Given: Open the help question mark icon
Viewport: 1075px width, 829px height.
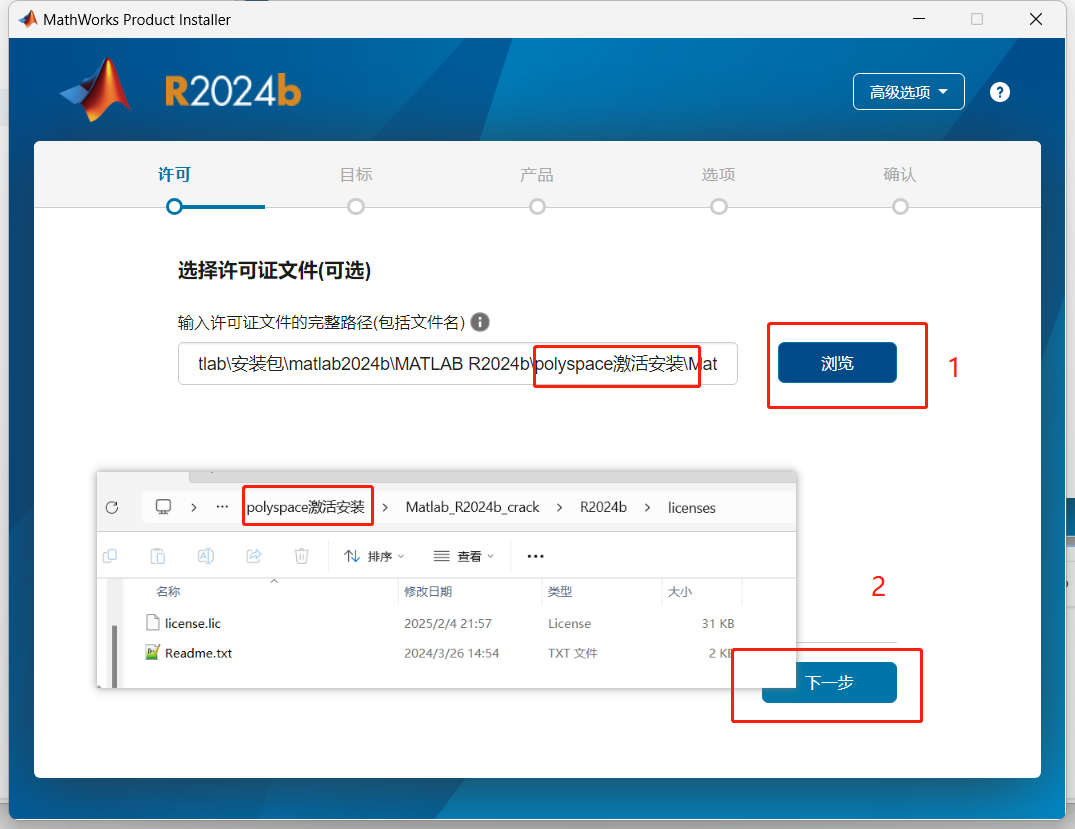Looking at the screenshot, I should click(x=1000, y=92).
